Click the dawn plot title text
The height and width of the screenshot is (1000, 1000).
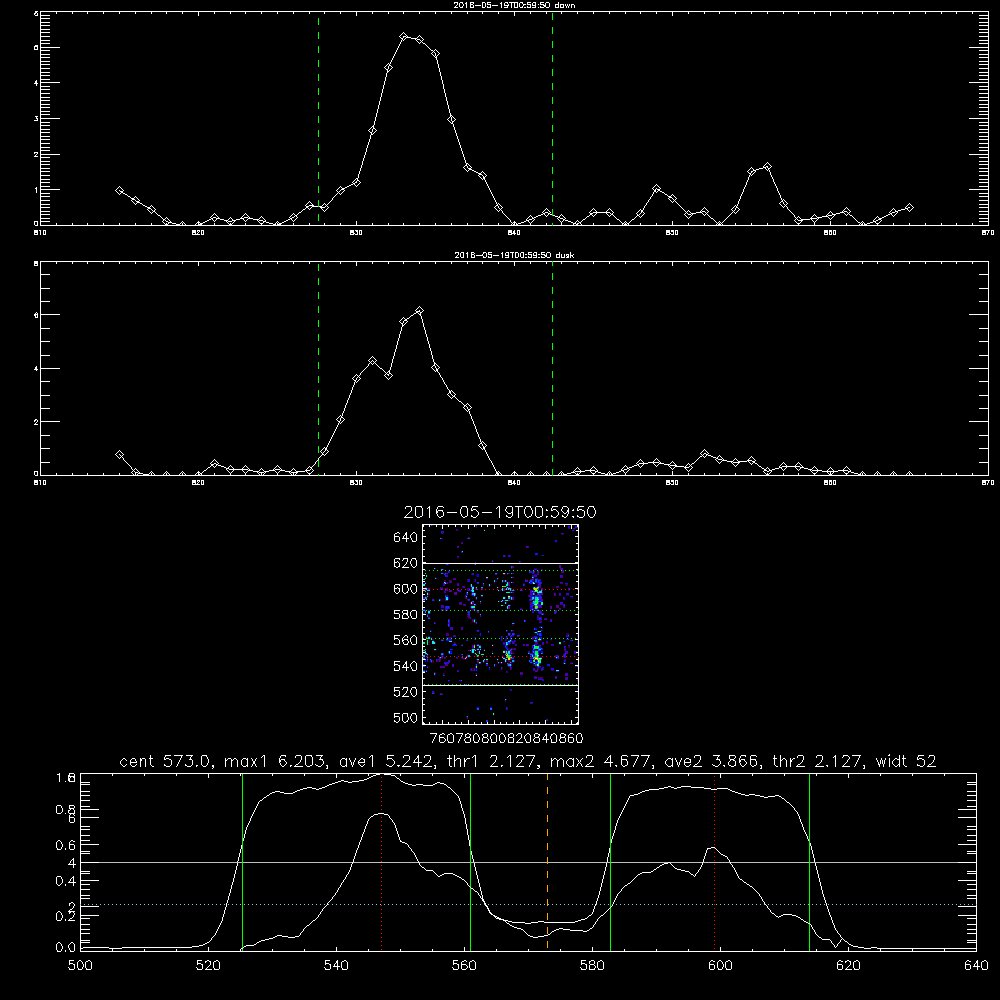[x=514, y=5]
